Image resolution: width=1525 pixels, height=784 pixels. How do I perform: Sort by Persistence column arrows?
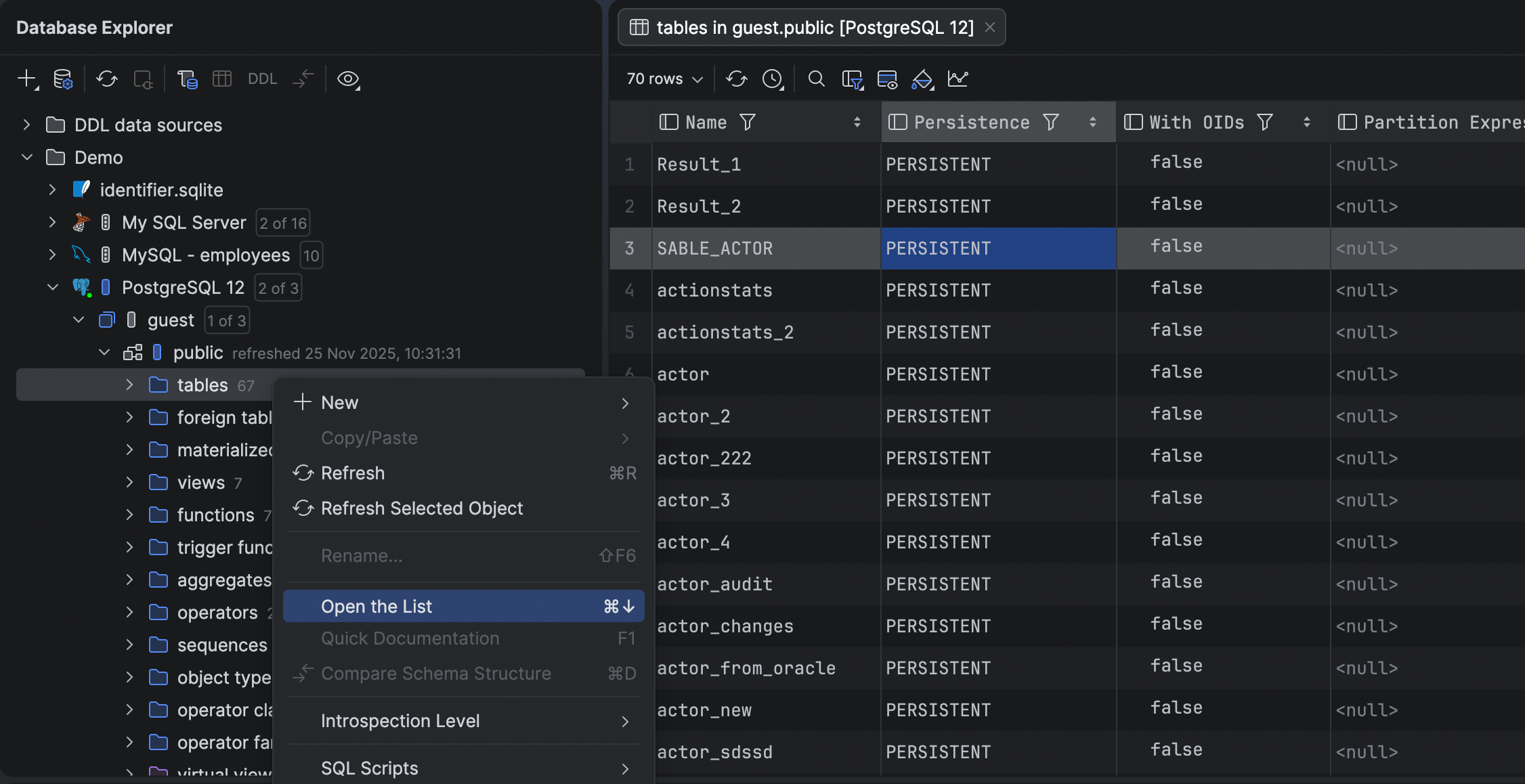pos(1092,122)
